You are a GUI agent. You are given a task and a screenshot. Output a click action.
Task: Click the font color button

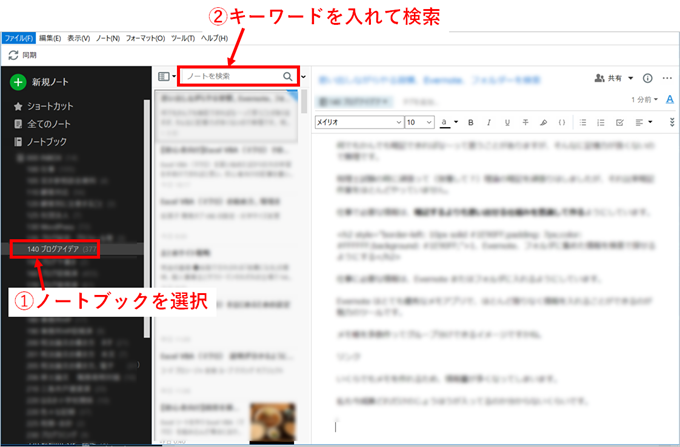coord(444,123)
